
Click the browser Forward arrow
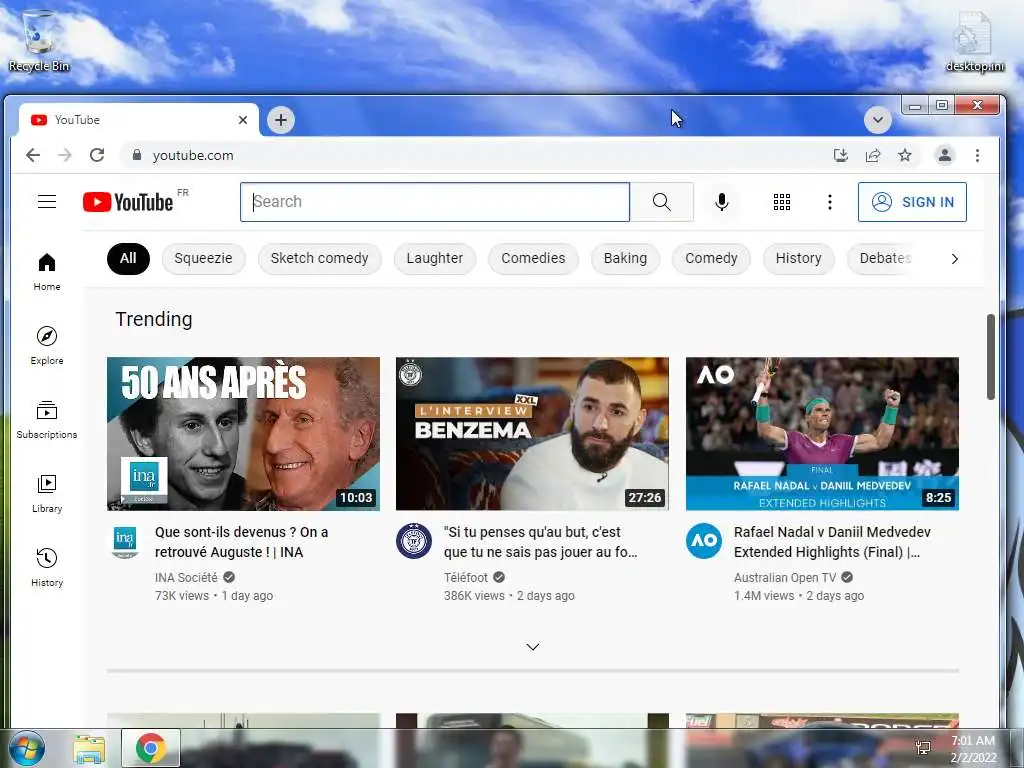pyautogui.click(x=65, y=155)
